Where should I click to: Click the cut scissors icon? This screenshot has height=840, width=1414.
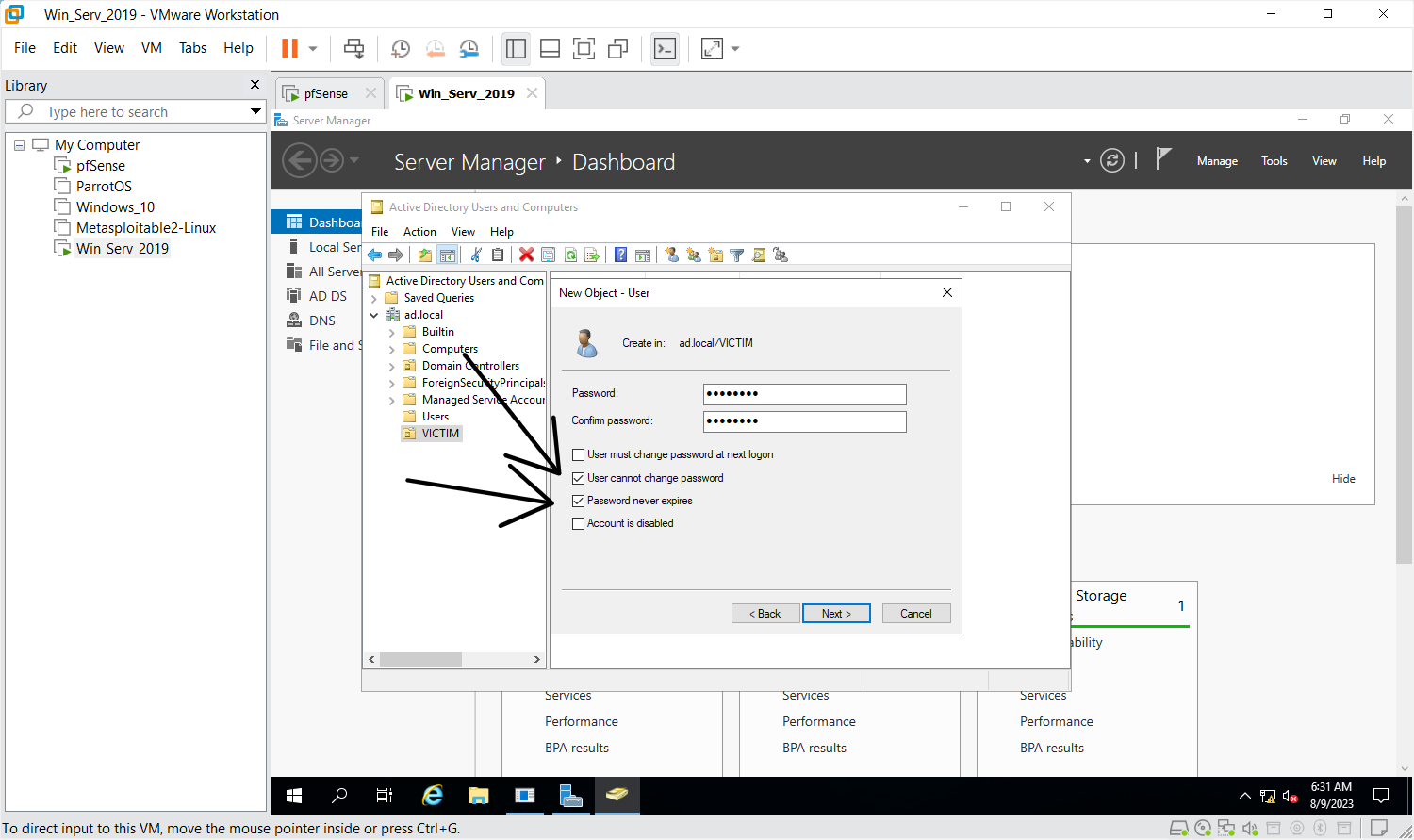(476, 255)
